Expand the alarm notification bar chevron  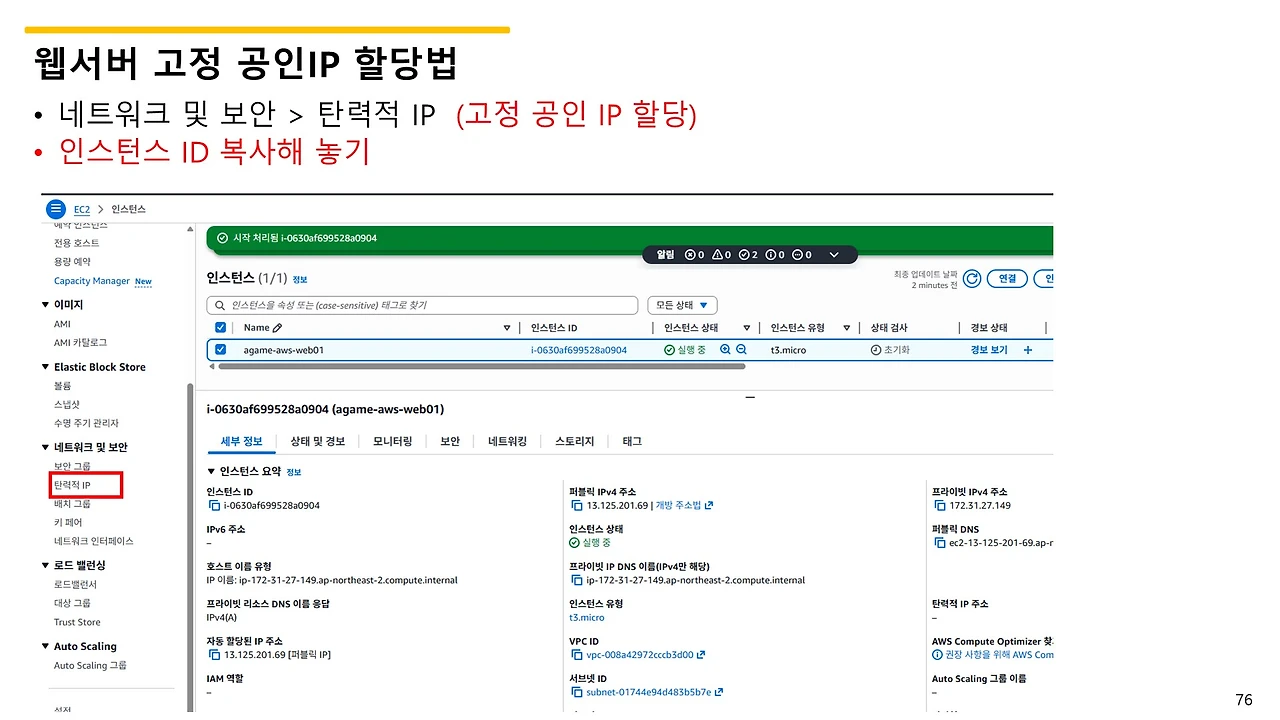point(834,254)
